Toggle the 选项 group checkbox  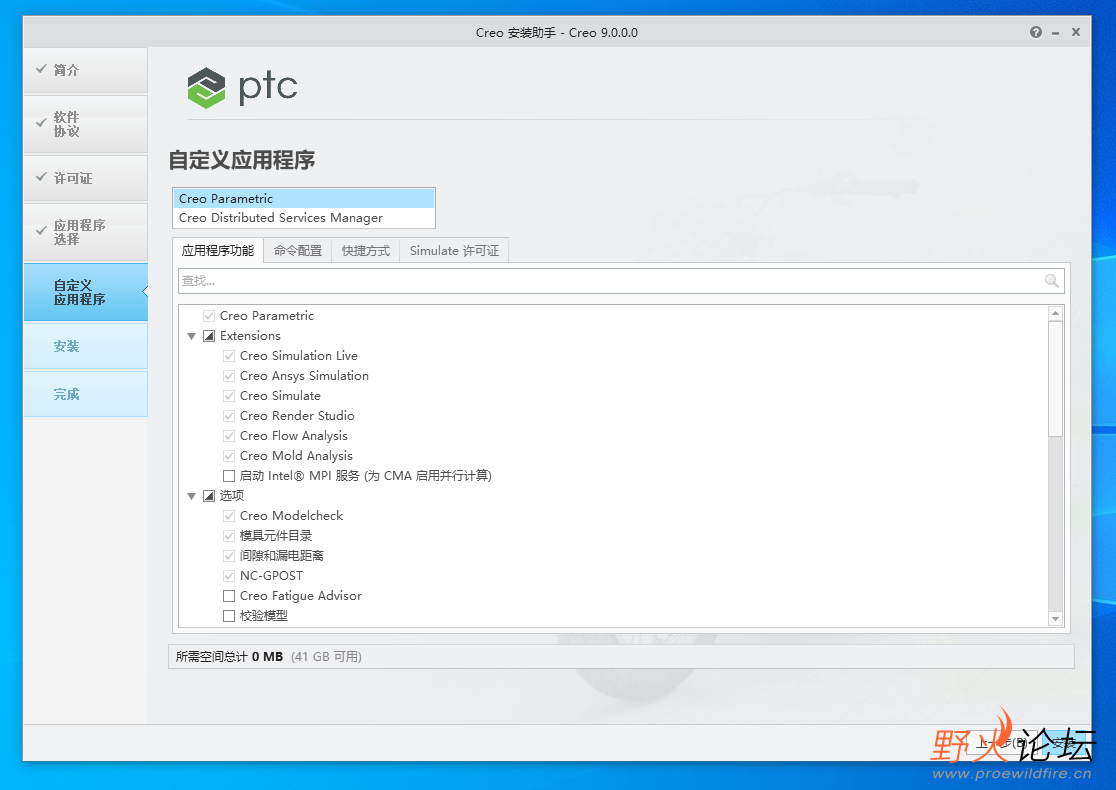(209, 495)
